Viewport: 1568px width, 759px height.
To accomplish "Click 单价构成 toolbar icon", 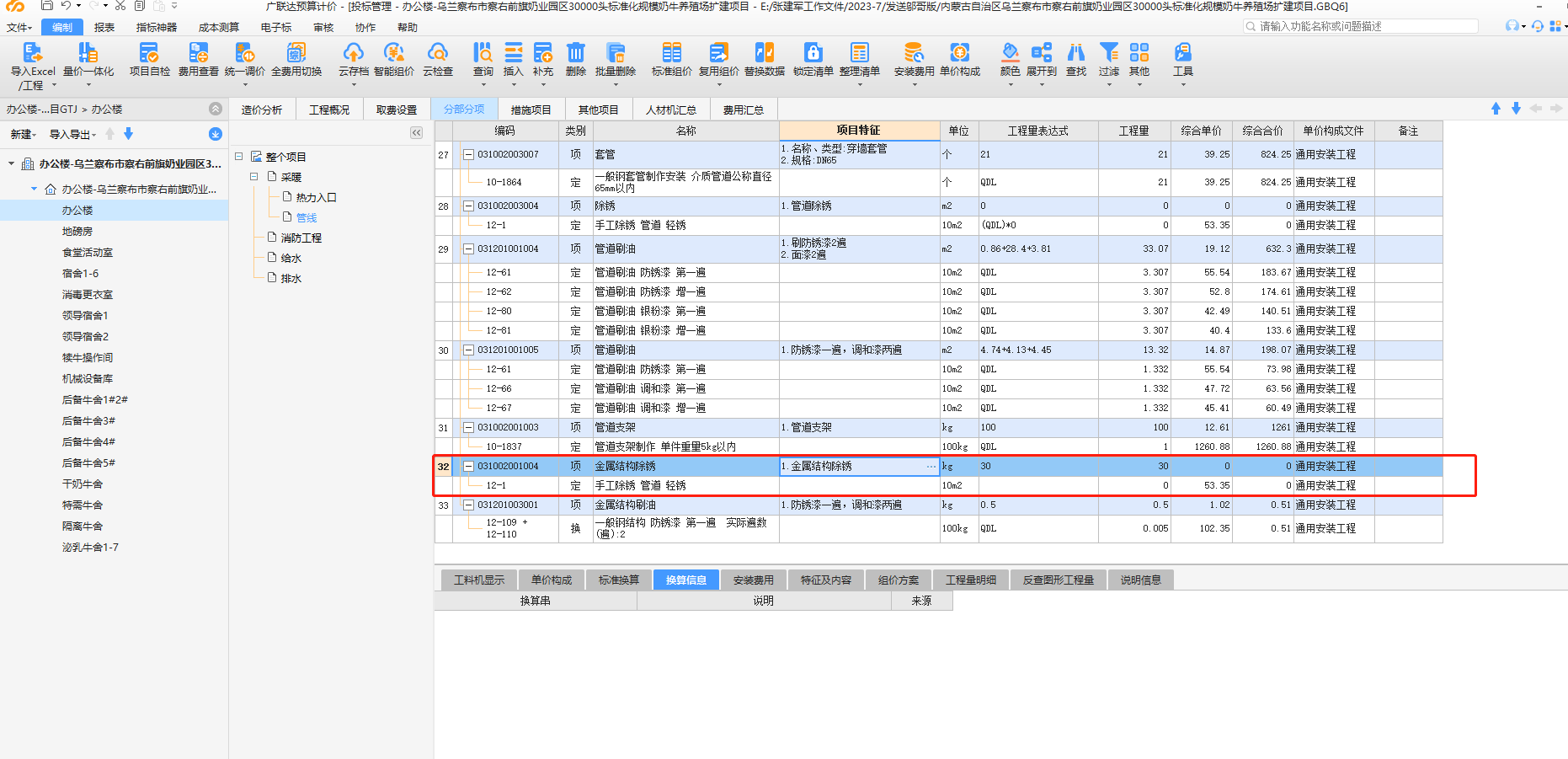I will (960, 52).
